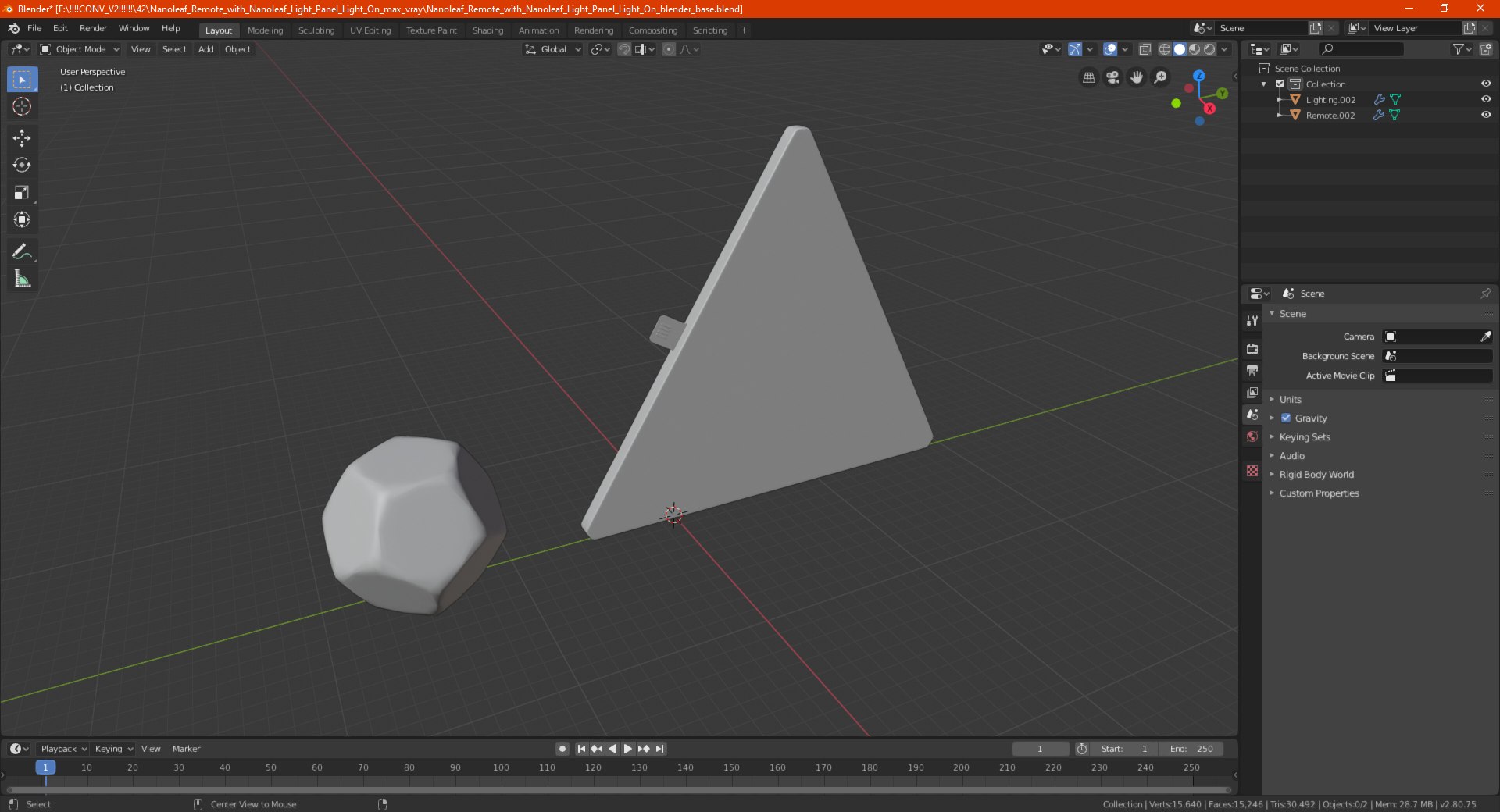Toggle the camera view icon
The height and width of the screenshot is (812, 1500).
1112,77
